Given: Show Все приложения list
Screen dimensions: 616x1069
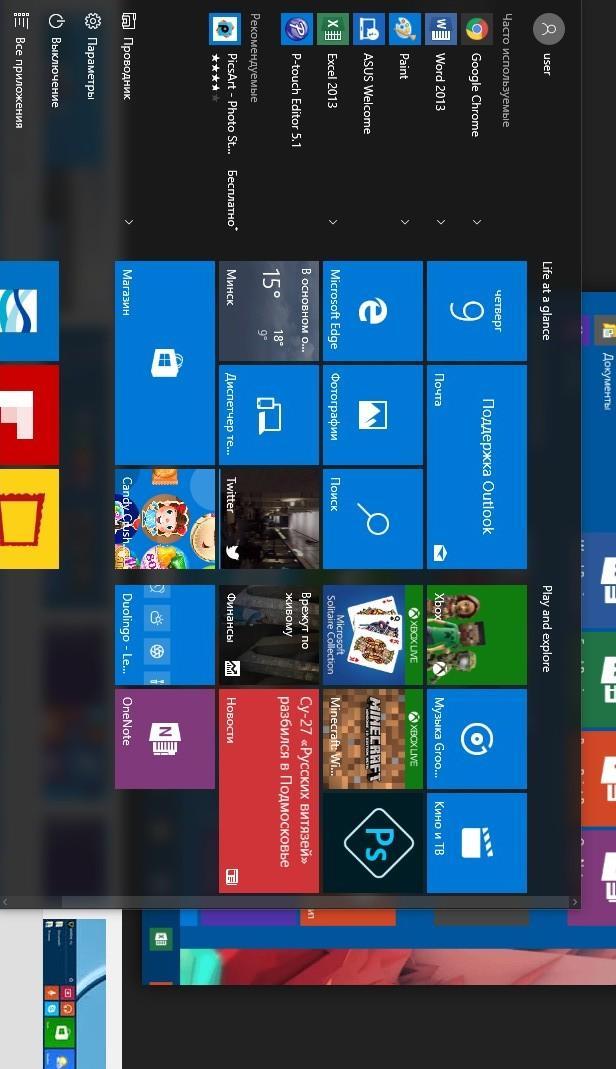Looking at the screenshot, I should 20,70.
